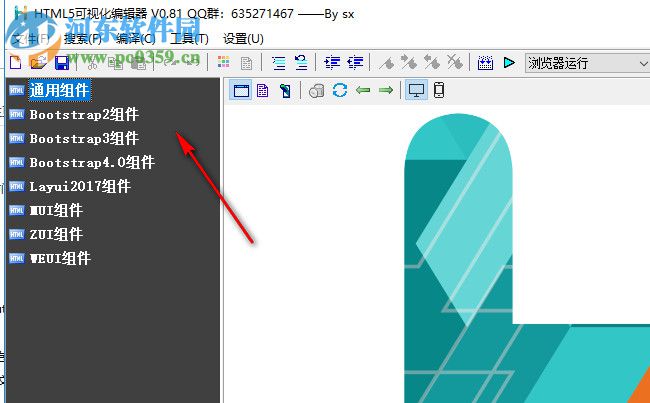Click the second bookmark flag icon
This screenshot has width=650, height=403.
point(409,63)
